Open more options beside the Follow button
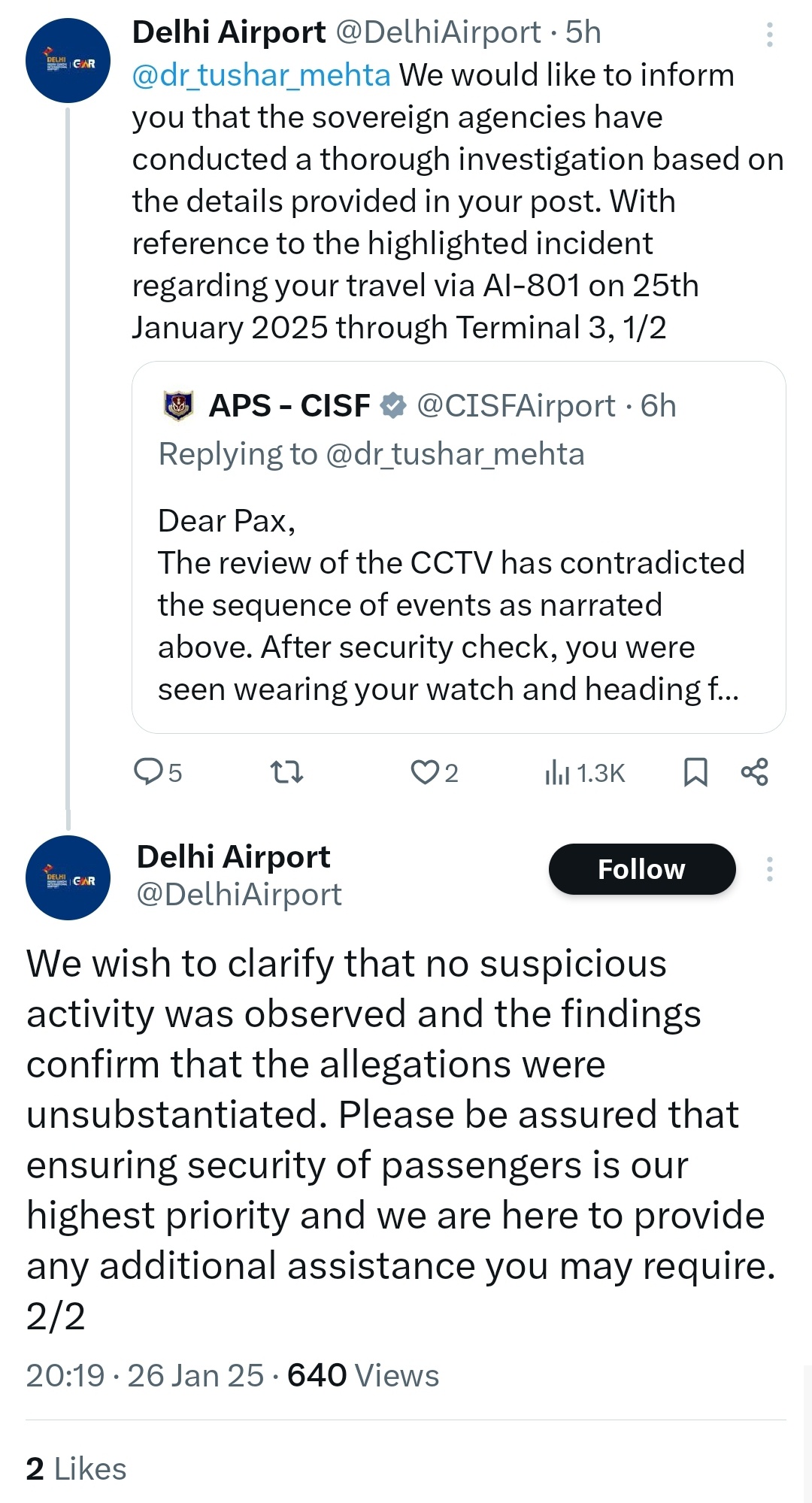 point(769,869)
